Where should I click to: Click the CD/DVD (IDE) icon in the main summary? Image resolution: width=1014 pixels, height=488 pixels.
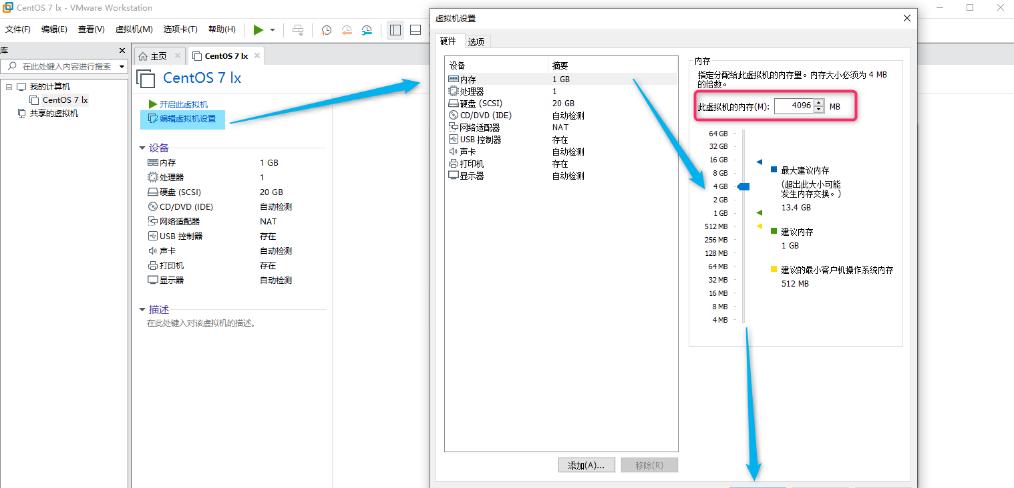153,207
